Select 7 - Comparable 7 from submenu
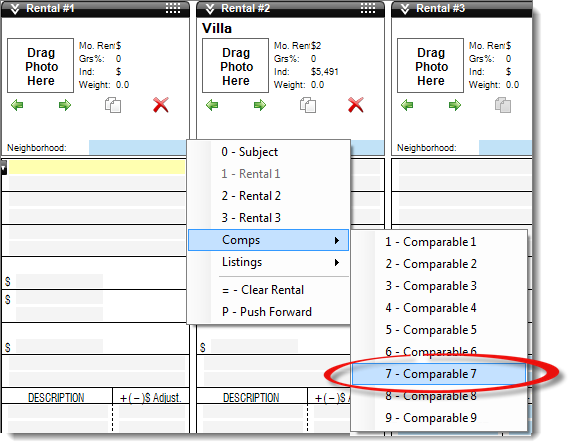571x447 pixels. [x=439, y=374]
